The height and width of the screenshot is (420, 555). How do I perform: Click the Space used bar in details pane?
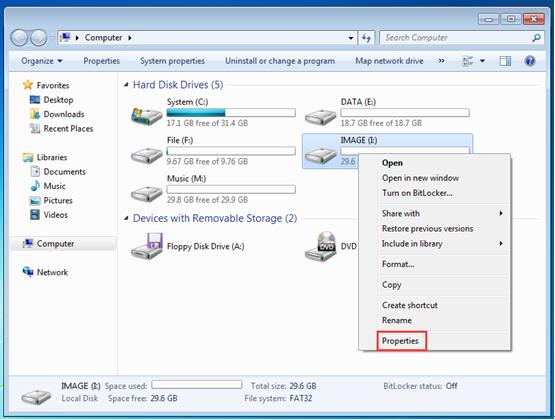(197, 385)
